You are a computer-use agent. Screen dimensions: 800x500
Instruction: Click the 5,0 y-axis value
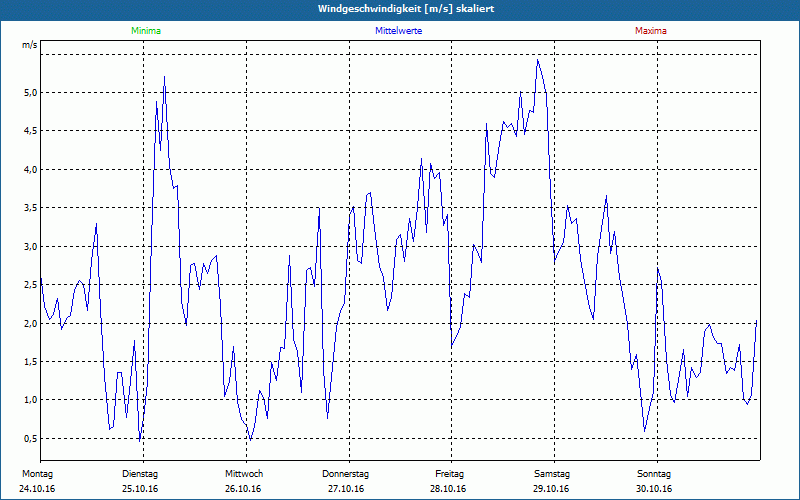coord(31,93)
